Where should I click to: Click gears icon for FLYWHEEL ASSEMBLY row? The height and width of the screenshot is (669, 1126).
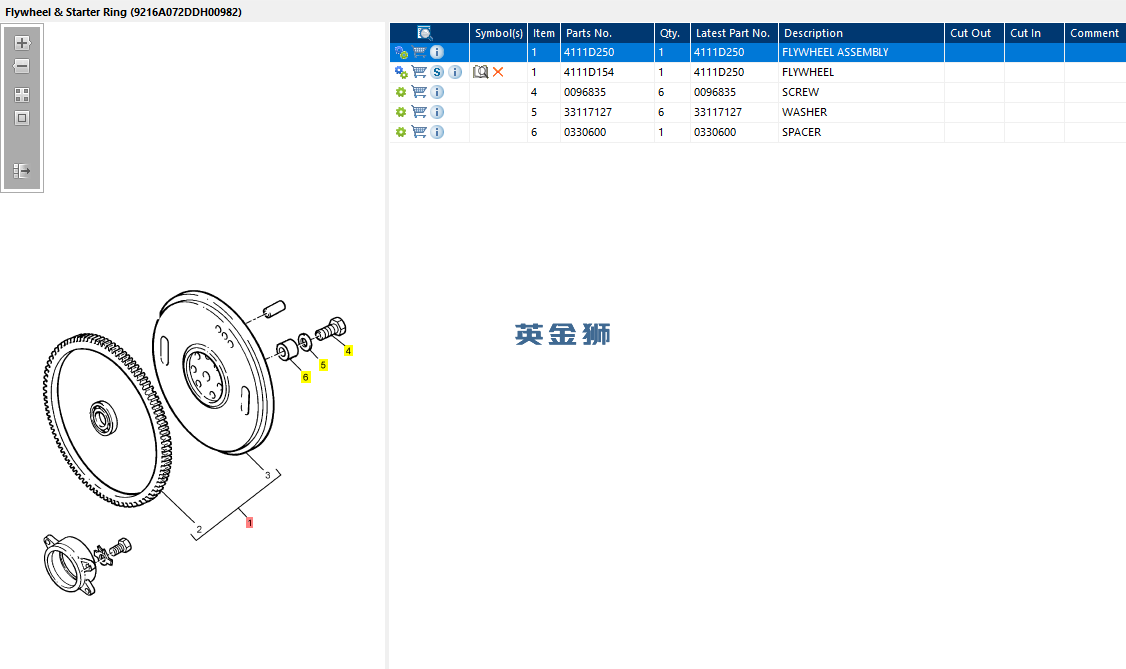tap(401, 52)
